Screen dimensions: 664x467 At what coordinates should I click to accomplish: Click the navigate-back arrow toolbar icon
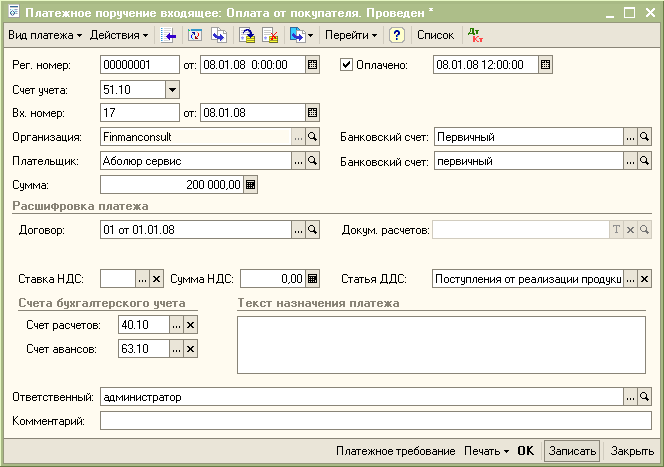point(169,35)
